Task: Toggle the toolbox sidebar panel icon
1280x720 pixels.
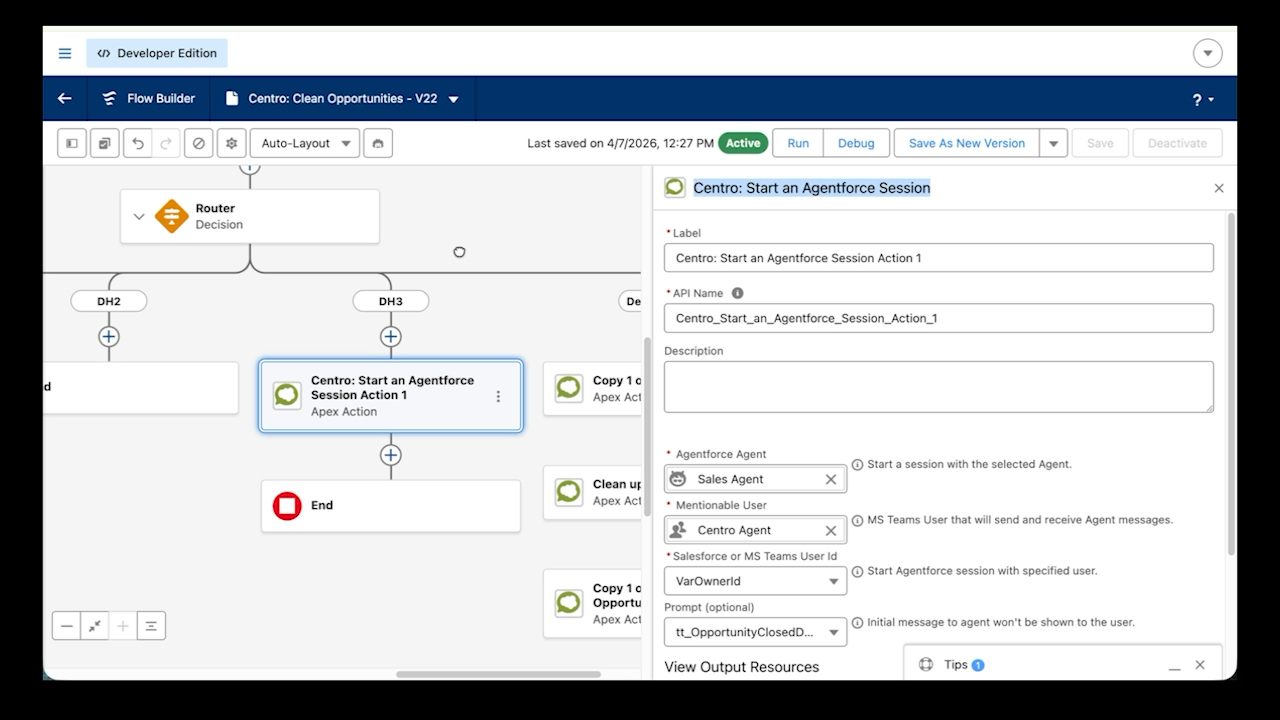Action: coord(72,143)
